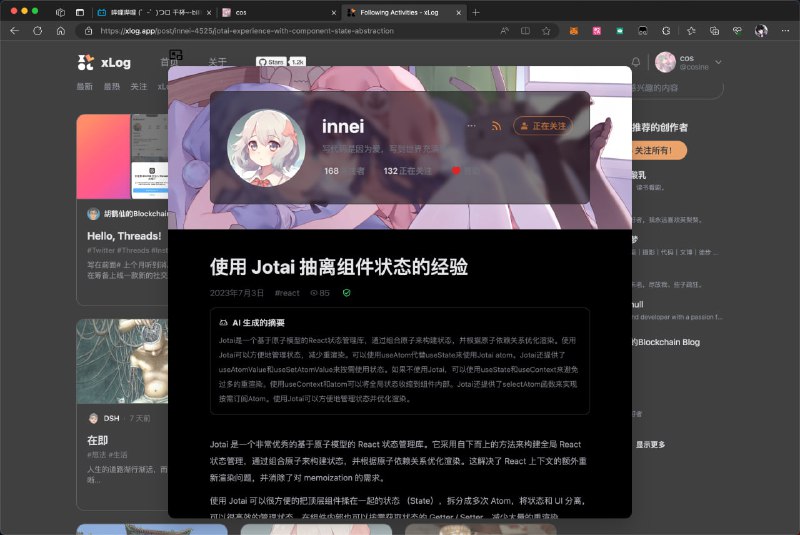Click the browser back arrow
800x535 pixels.
[14, 31]
